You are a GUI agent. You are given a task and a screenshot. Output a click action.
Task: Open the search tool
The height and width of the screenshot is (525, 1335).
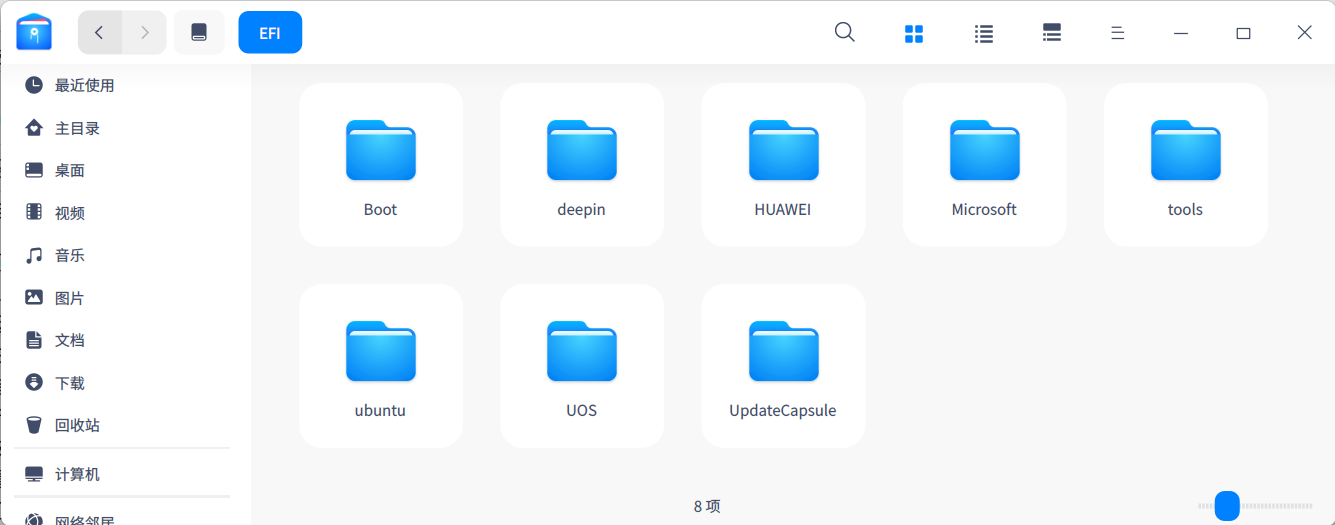point(845,32)
